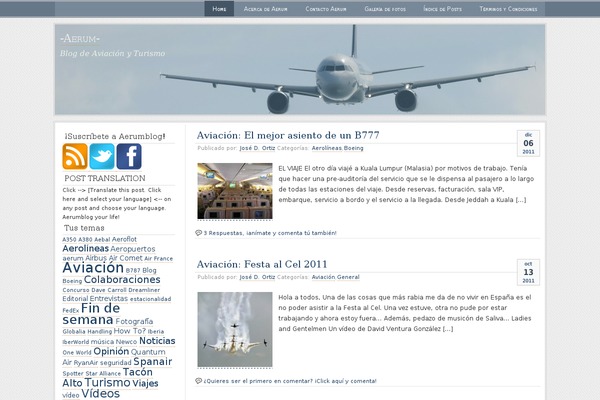The width and height of the screenshot is (600, 400).
Task: Open the Twitter bird icon
Action: pyautogui.click(x=102, y=156)
